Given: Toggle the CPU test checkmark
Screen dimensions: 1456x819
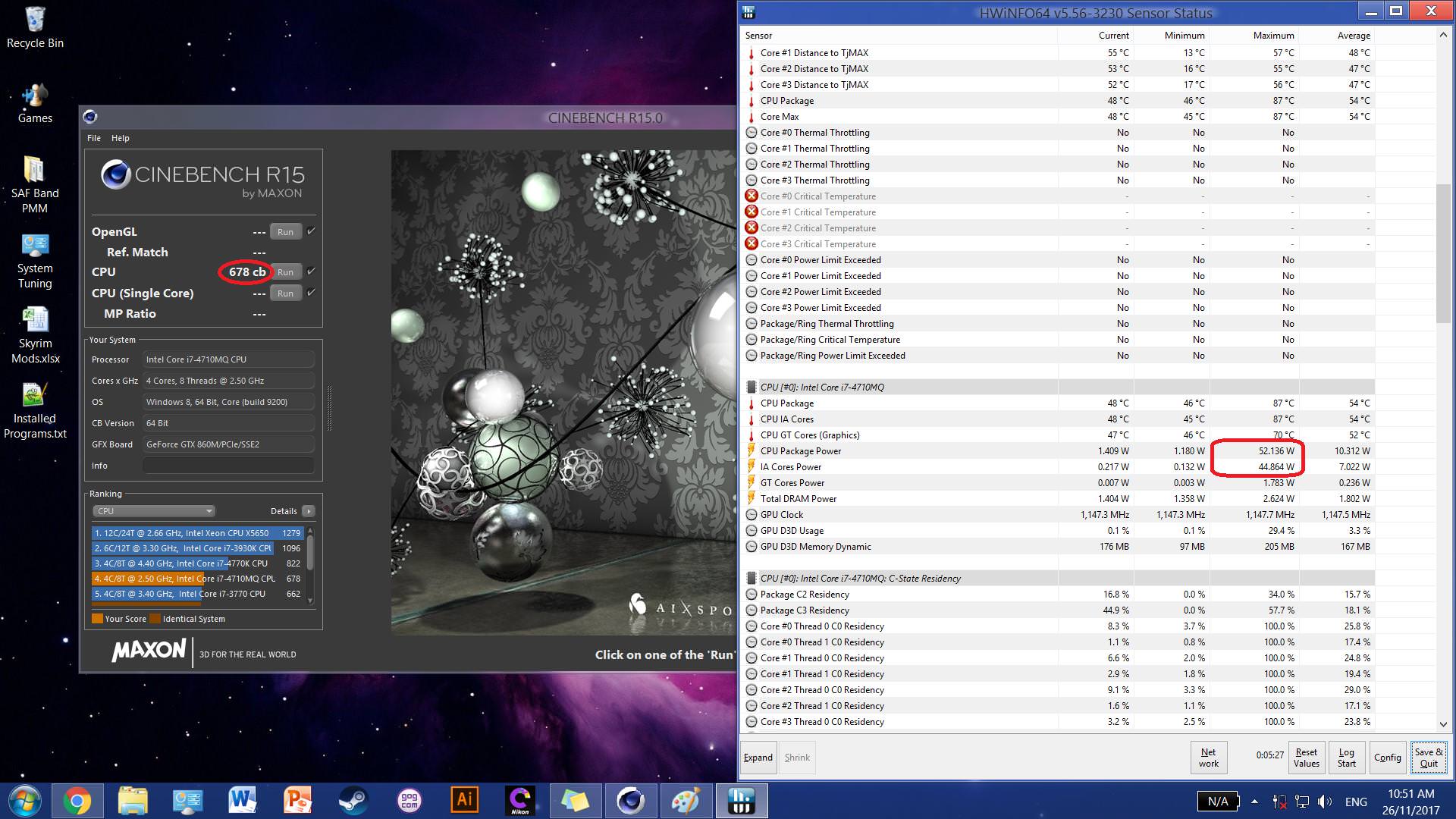Looking at the screenshot, I should (311, 271).
